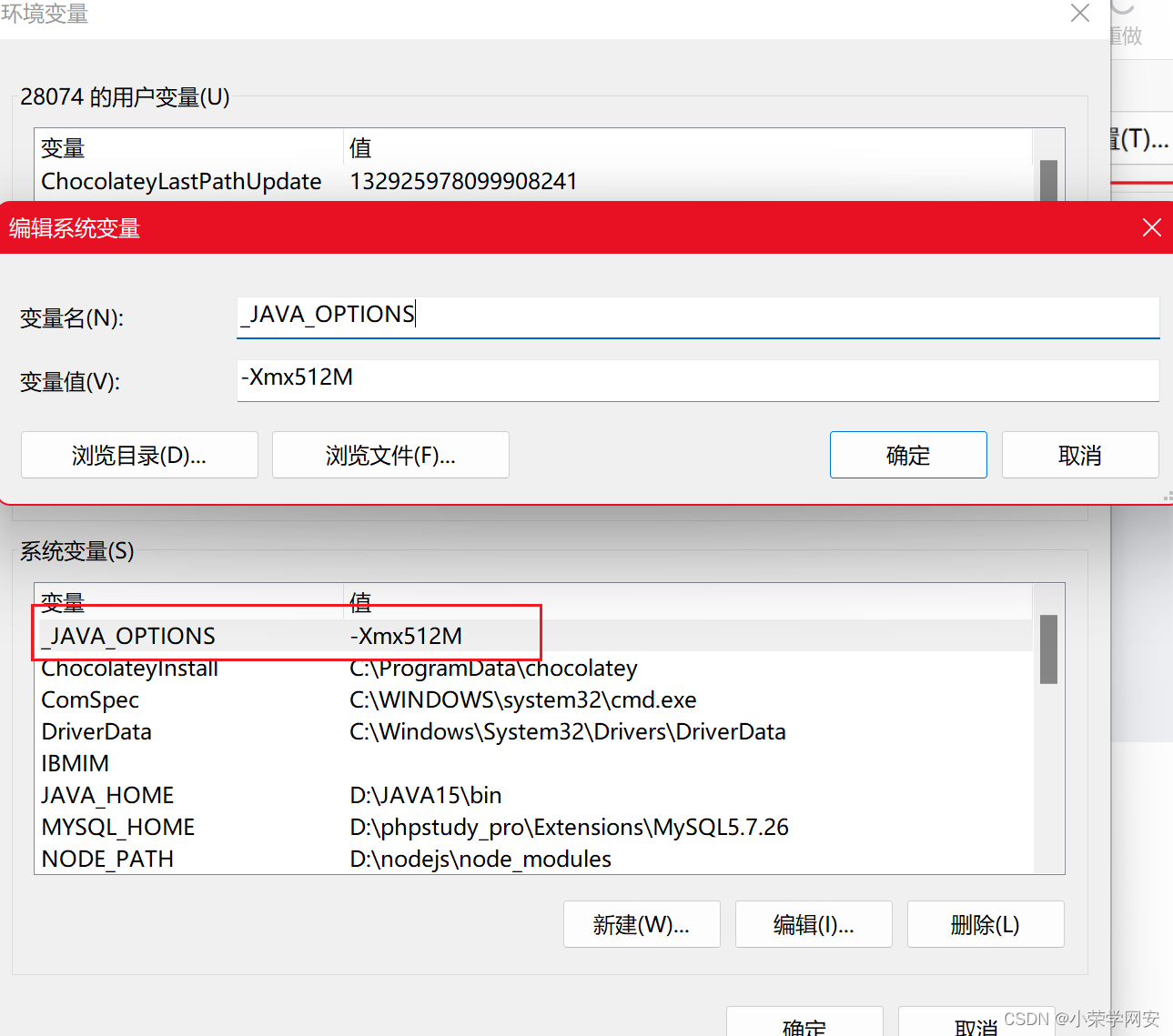Click 取消 at bottom of 环境变量 window
The height and width of the screenshot is (1036, 1173).
[976, 1022]
